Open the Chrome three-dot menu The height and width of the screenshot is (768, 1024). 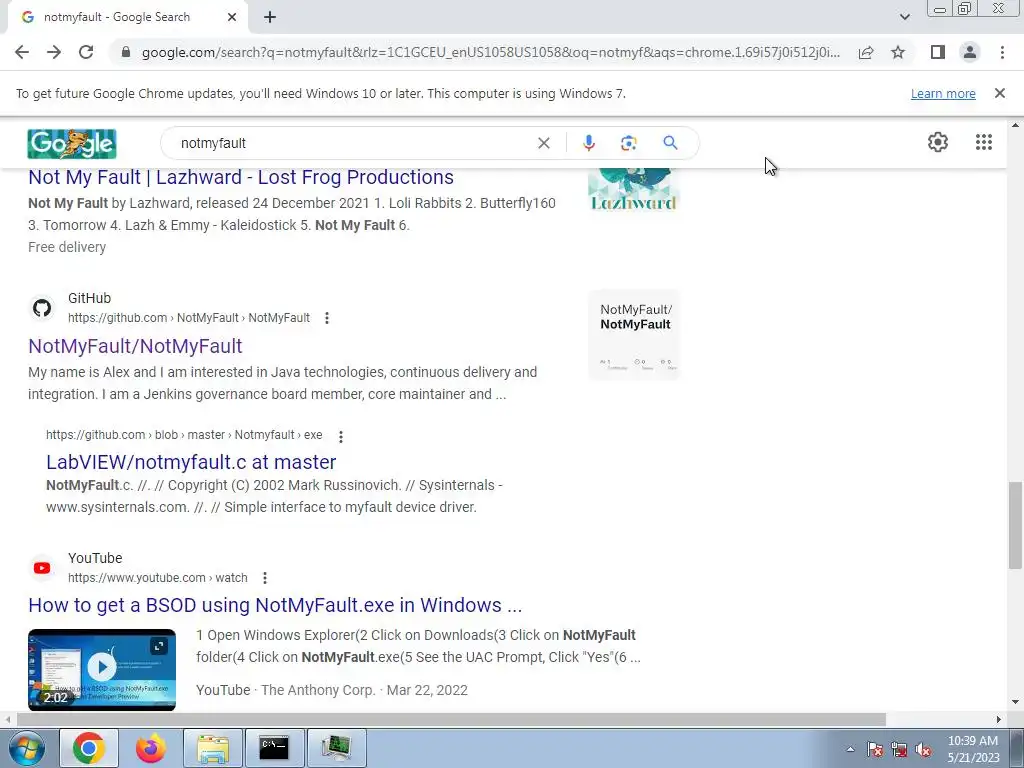1002,52
